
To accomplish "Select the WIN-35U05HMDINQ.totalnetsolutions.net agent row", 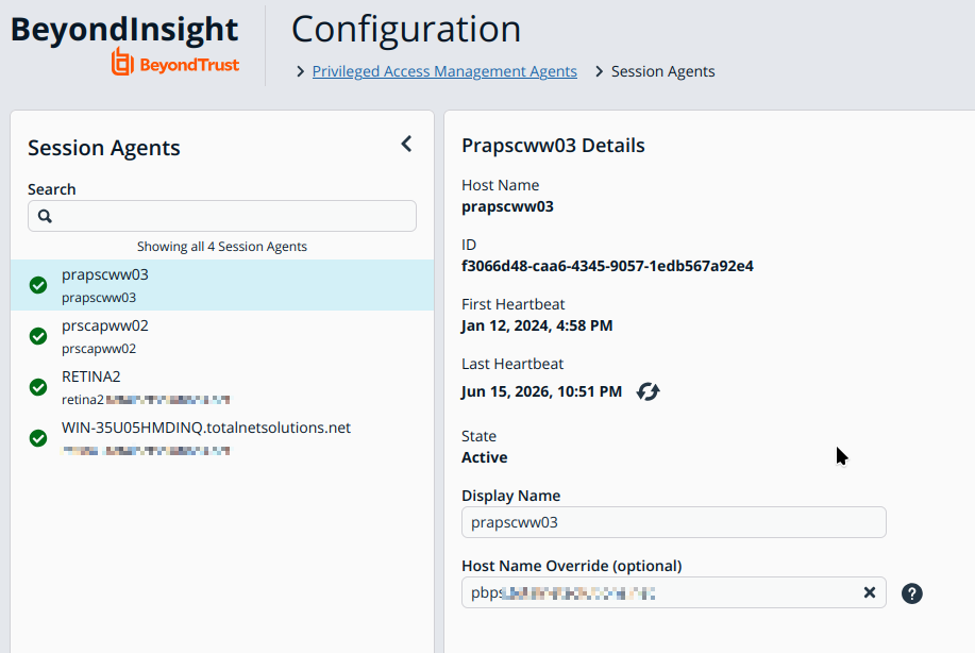I will coord(222,438).
